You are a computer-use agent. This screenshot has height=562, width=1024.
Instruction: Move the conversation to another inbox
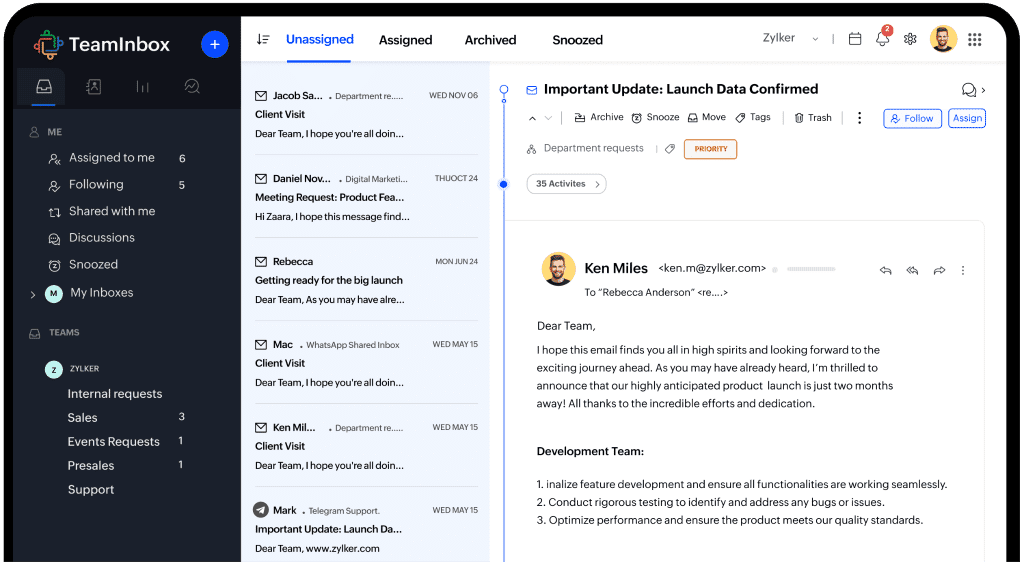click(x=707, y=117)
